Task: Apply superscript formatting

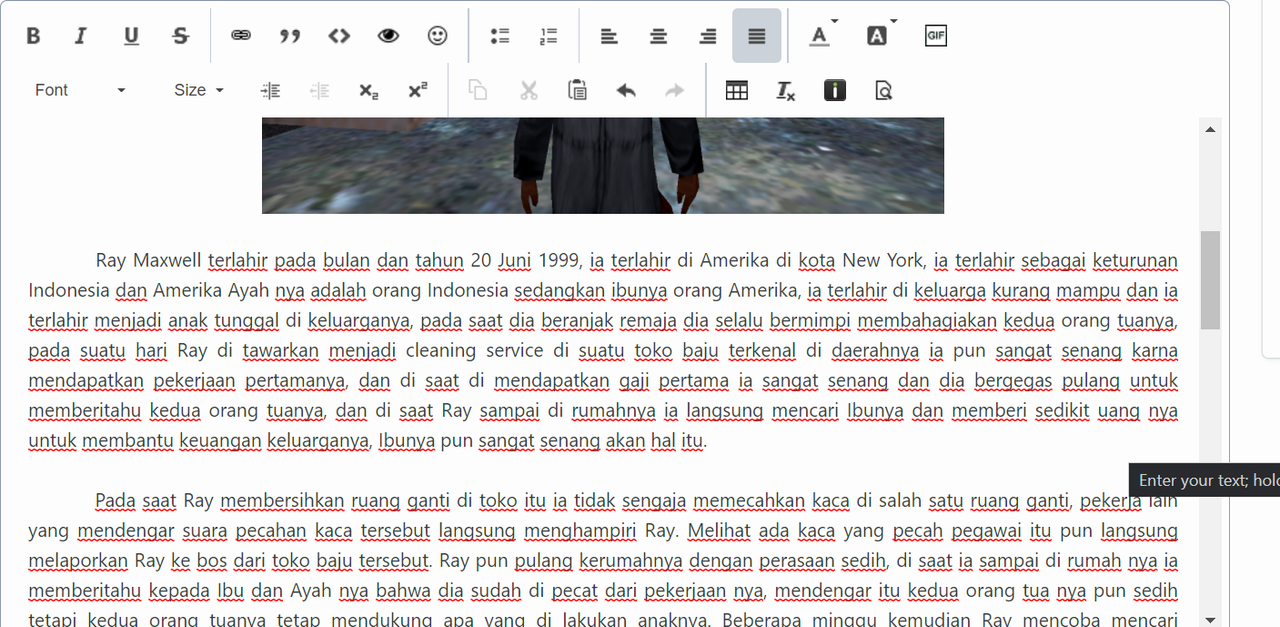Action: coord(418,90)
